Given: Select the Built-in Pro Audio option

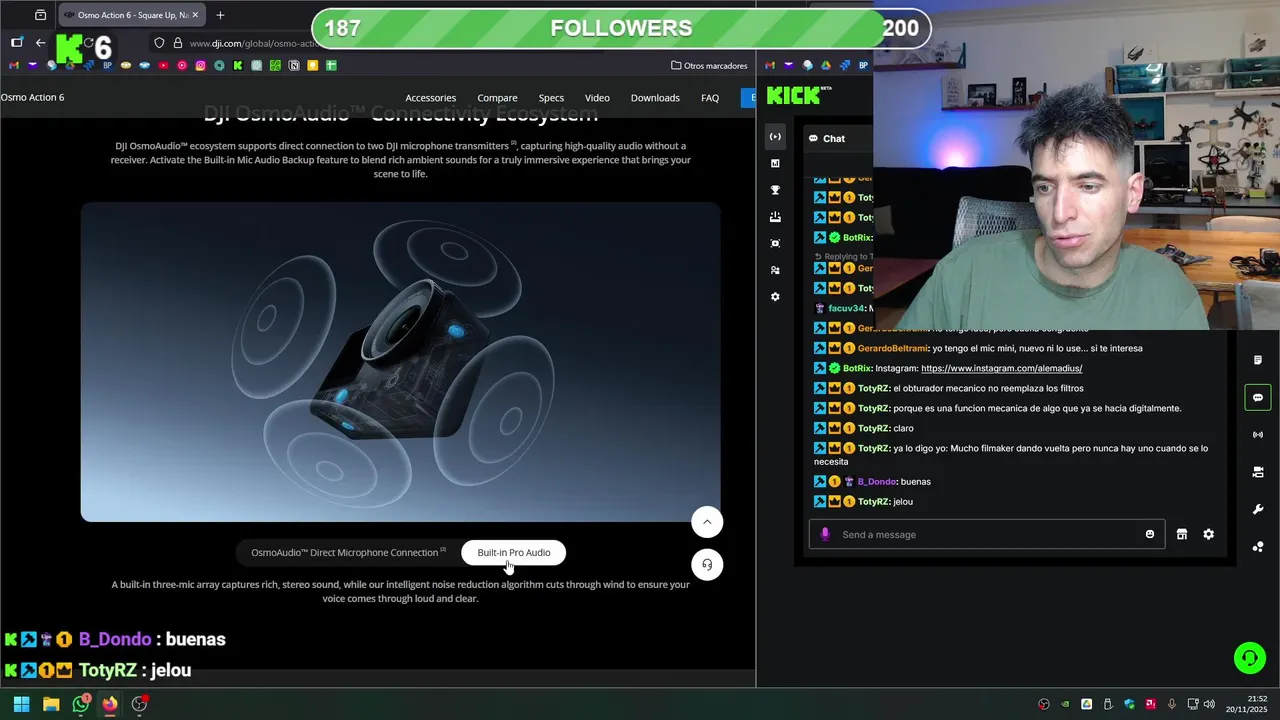Looking at the screenshot, I should click(x=514, y=552).
